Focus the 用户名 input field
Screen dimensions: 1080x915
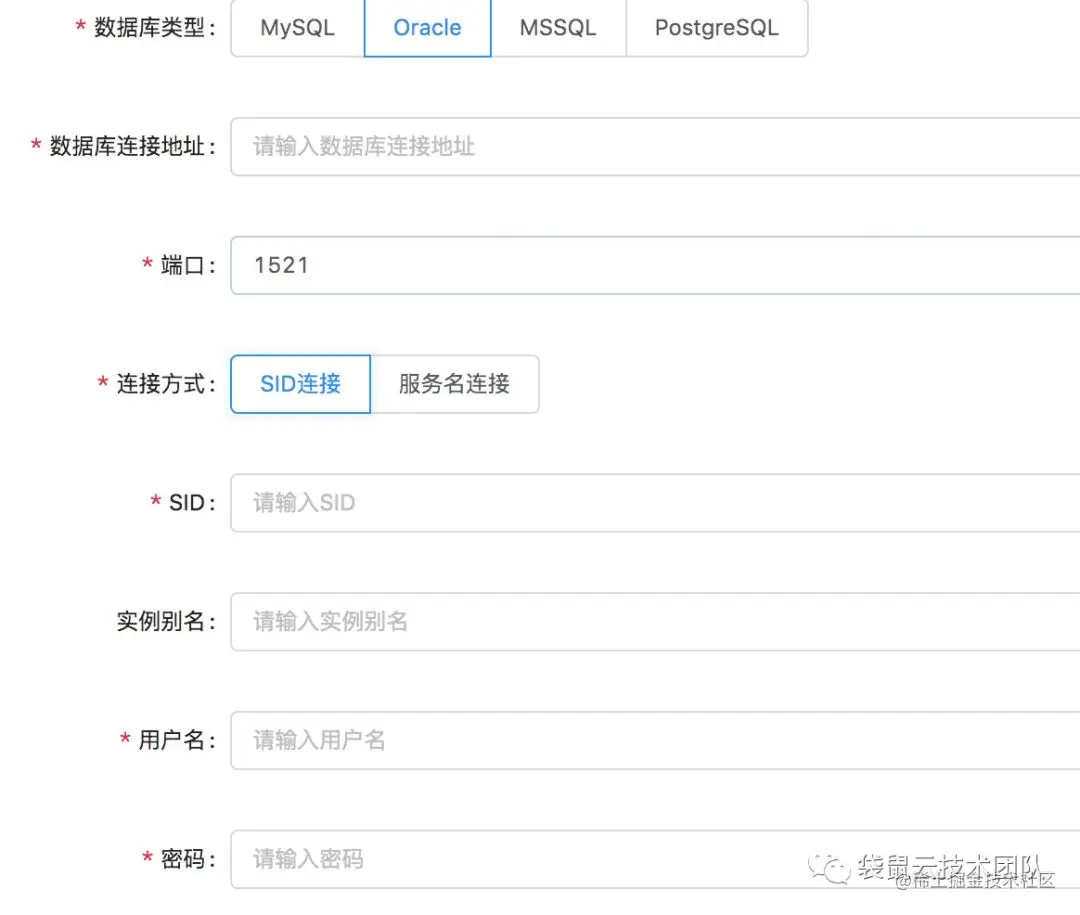655,740
